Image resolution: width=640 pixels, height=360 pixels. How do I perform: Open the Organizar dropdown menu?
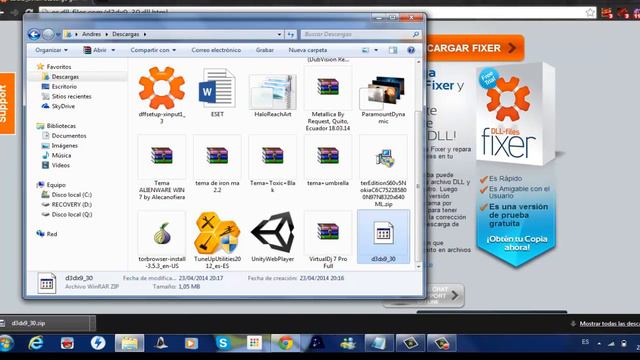click(51, 50)
